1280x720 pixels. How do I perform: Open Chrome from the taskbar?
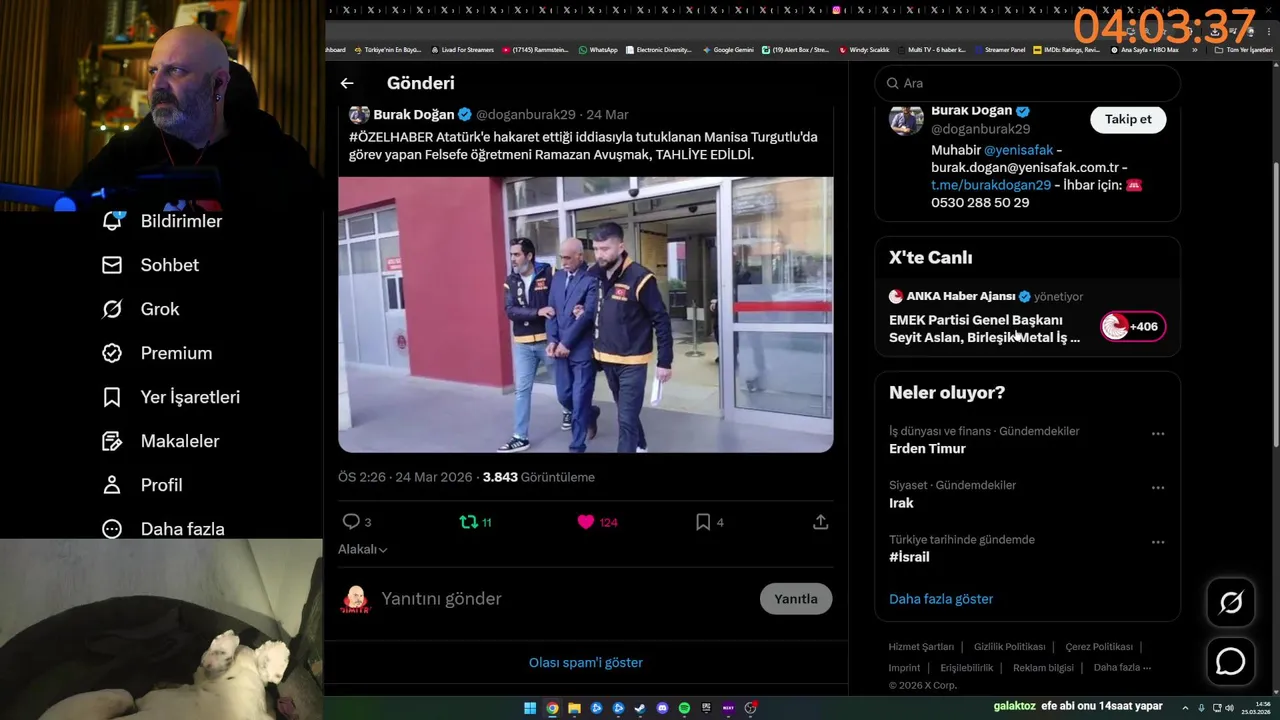[552, 708]
